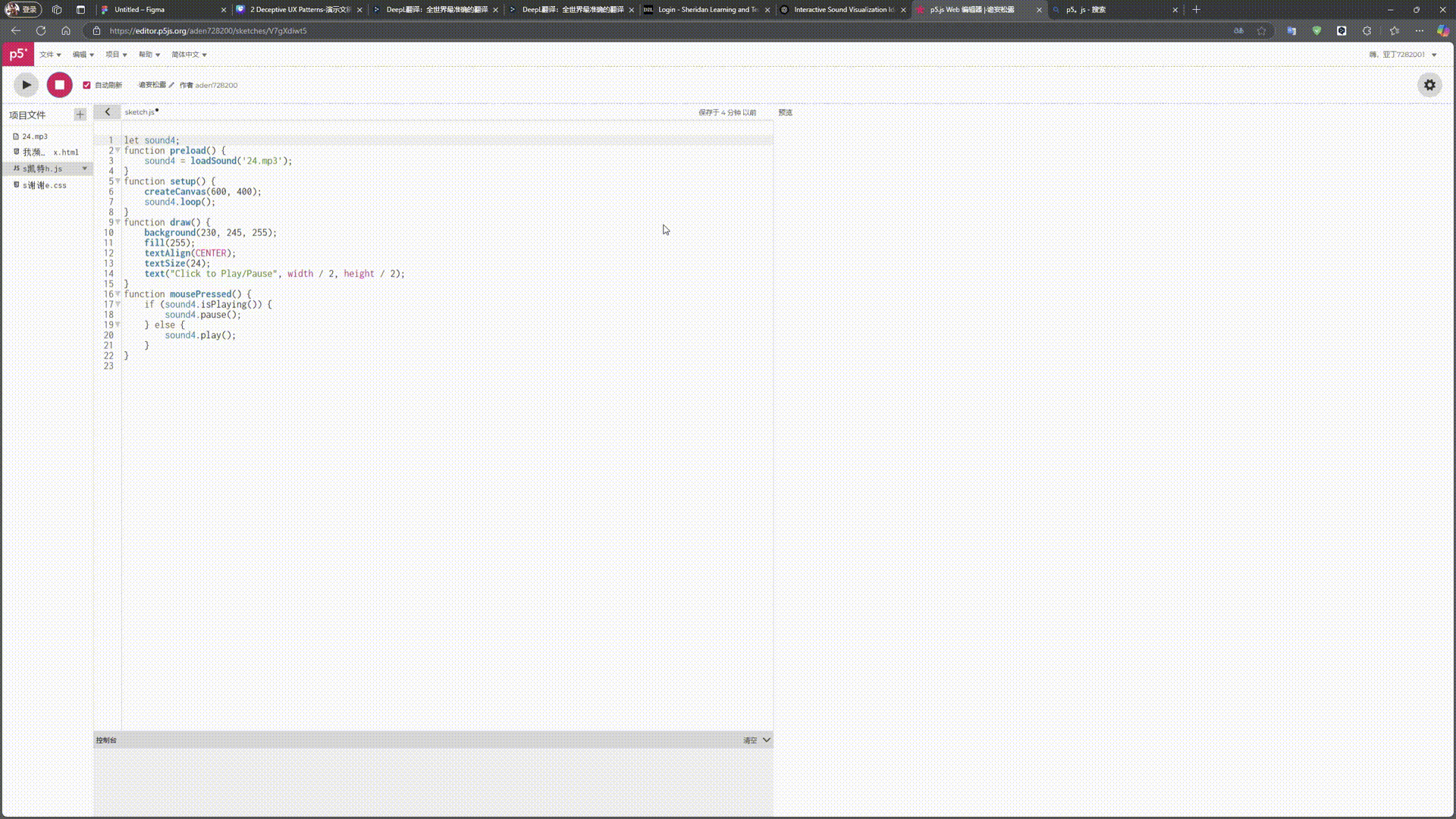Open options arrow for selected js file
The height and width of the screenshot is (819, 1456).
[x=84, y=168]
